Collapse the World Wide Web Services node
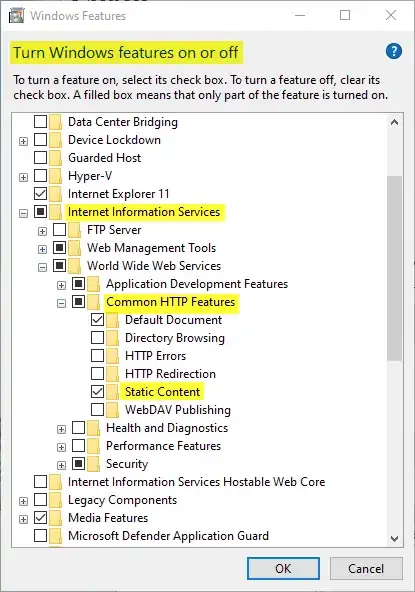 pyautogui.click(x=42, y=267)
